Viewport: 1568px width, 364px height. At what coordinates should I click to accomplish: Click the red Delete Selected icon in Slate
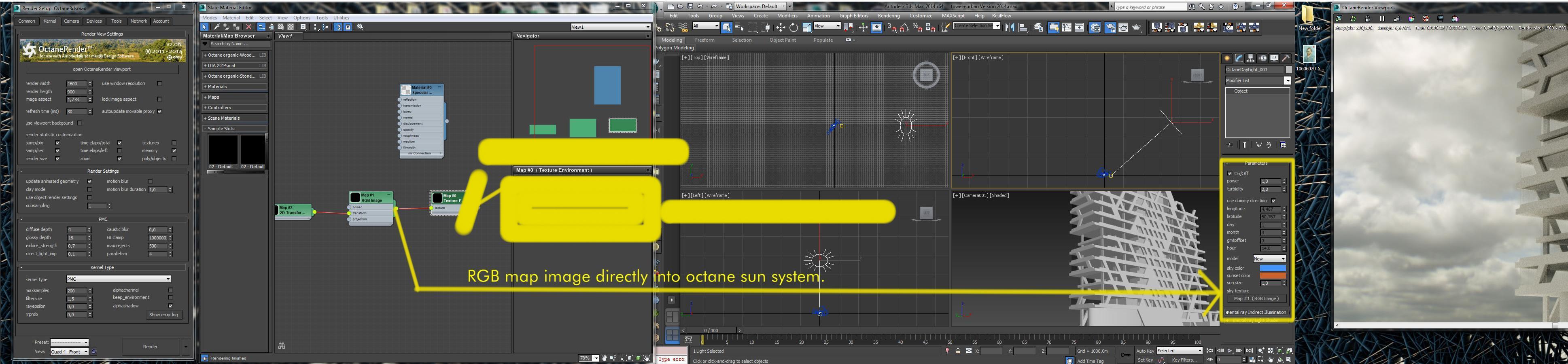coord(248,27)
